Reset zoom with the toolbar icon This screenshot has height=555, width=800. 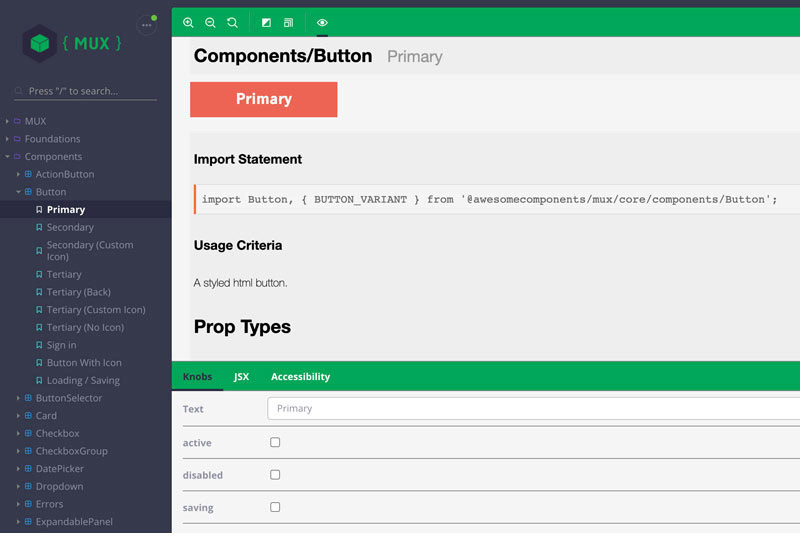click(x=232, y=22)
